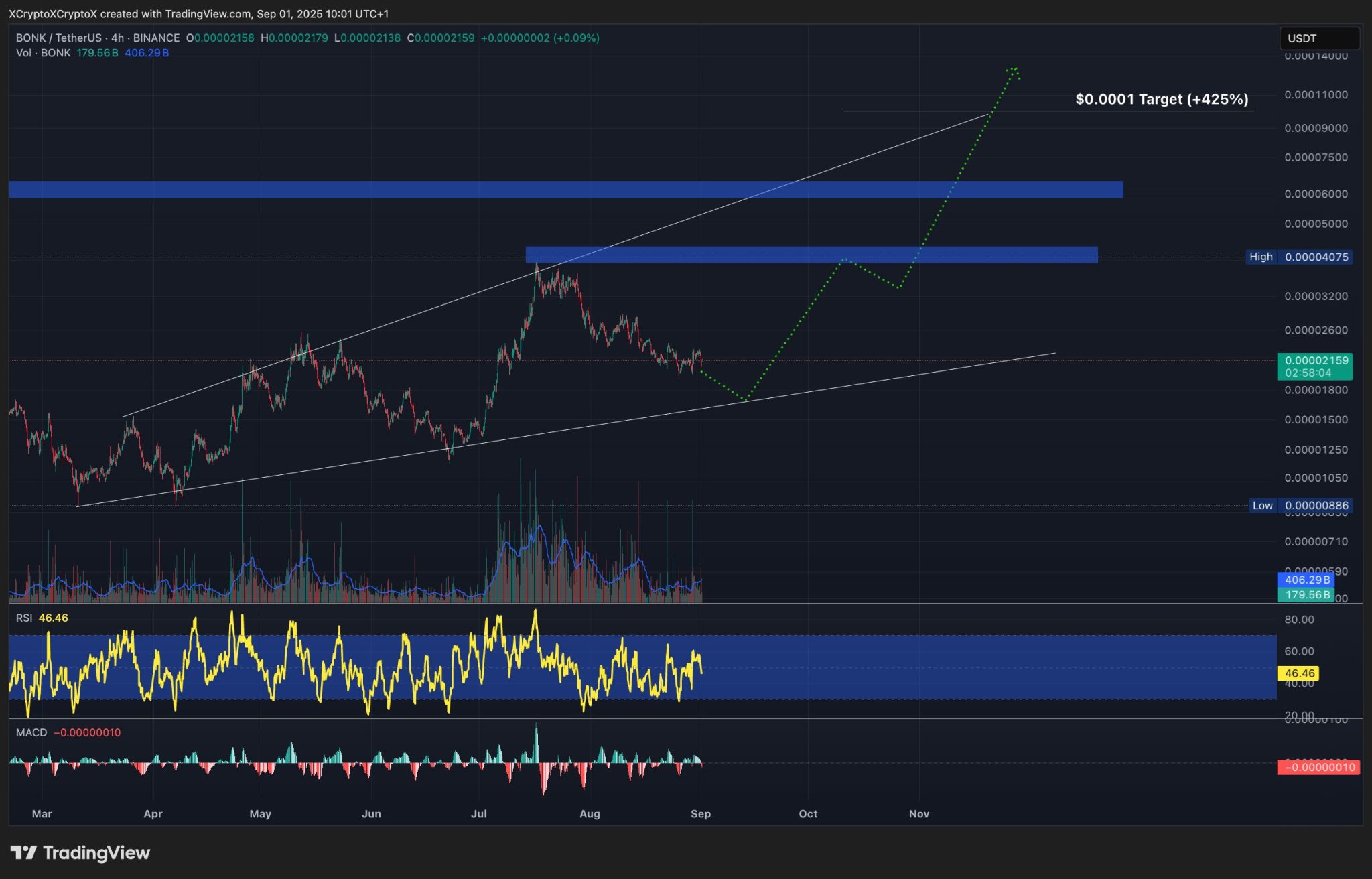Click the TradingView logo icon

click(24, 852)
